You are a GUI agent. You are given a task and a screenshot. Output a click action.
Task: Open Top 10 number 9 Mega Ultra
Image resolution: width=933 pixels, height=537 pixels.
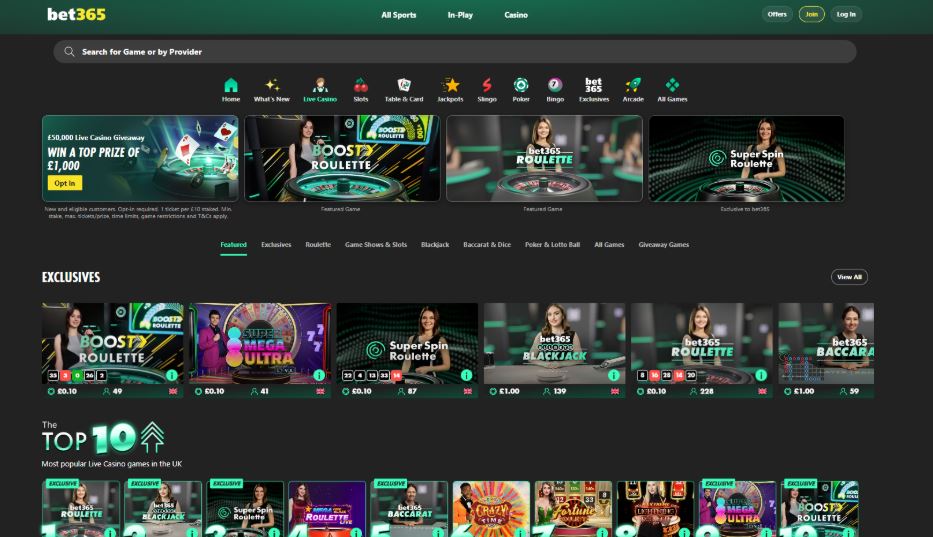[x=738, y=509]
